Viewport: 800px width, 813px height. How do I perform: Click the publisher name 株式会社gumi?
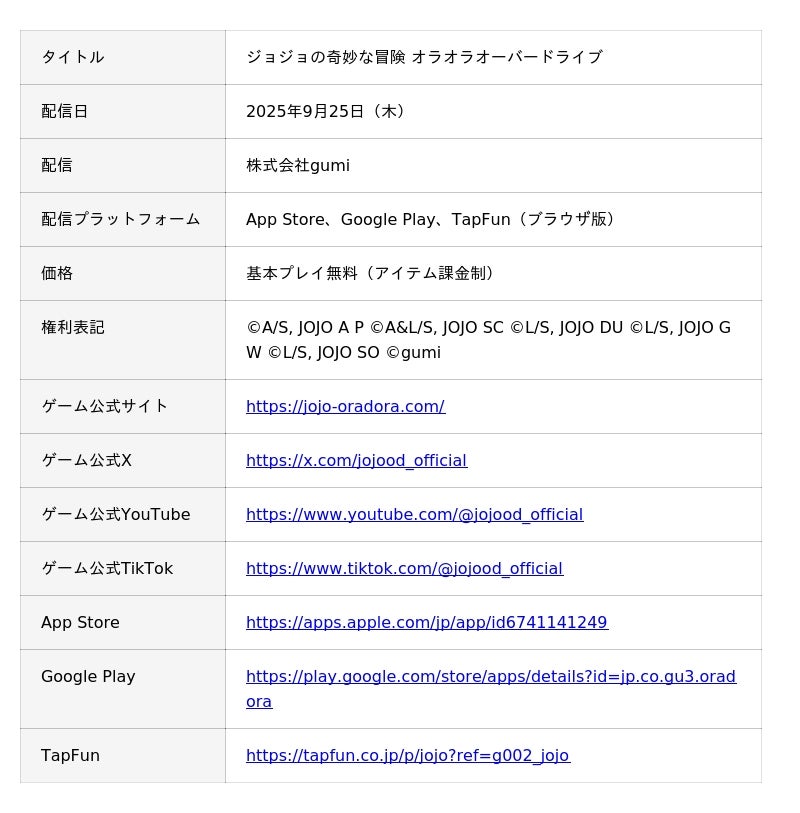(x=298, y=165)
